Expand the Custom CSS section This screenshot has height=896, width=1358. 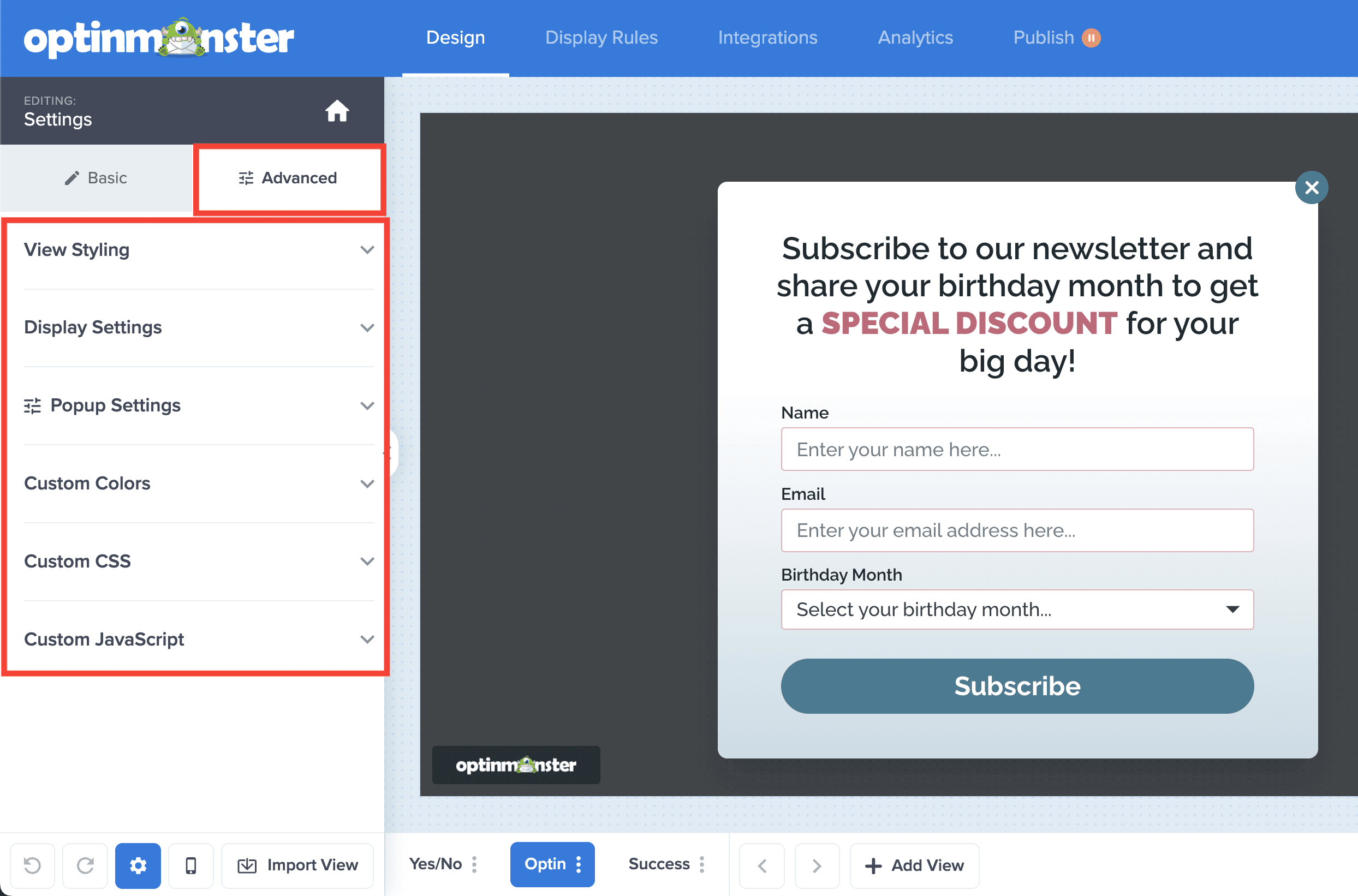[x=198, y=561]
